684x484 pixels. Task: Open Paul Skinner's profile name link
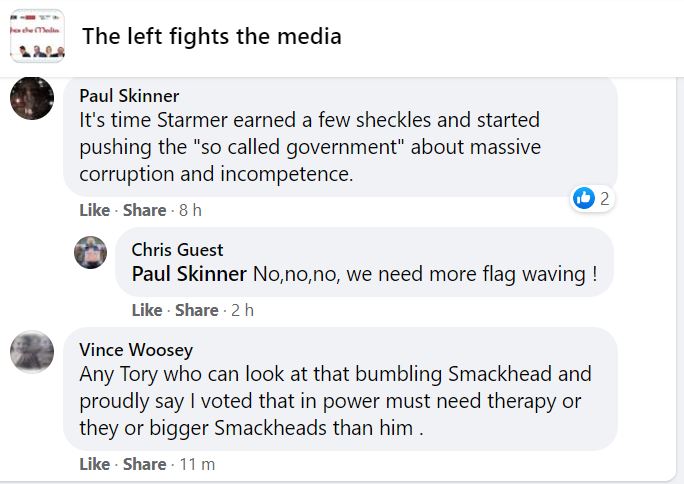tap(129, 96)
